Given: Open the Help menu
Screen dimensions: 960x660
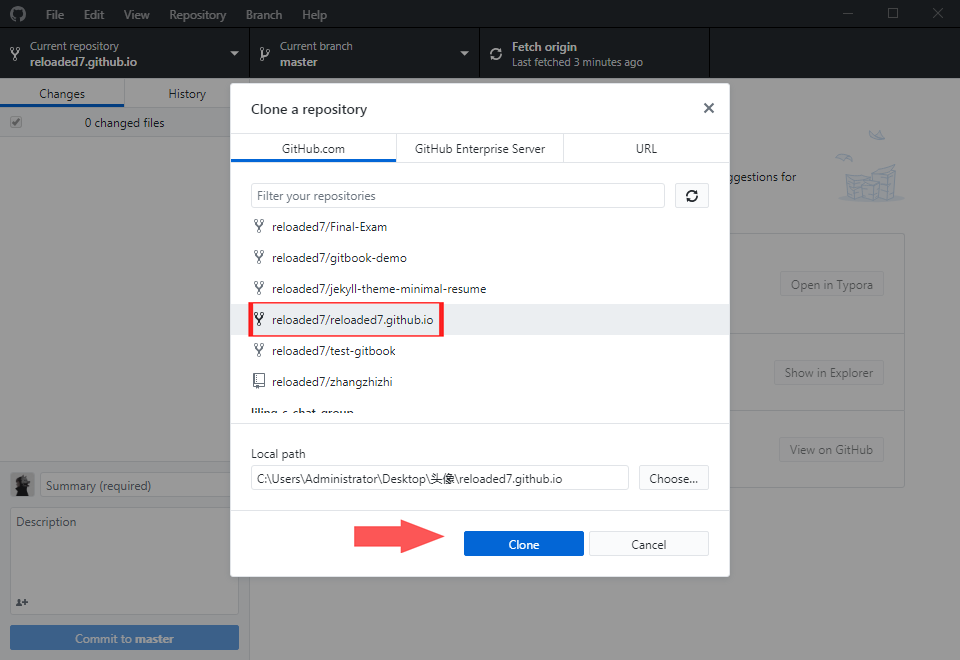Looking at the screenshot, I should [314, 15].
